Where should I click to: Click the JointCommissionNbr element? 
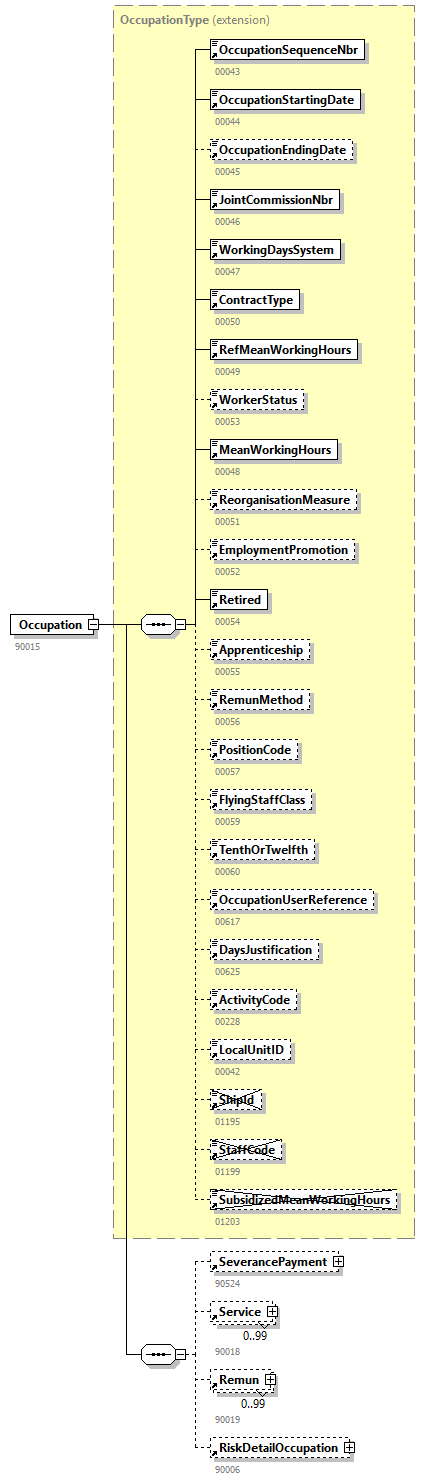[x=275, y=200]
